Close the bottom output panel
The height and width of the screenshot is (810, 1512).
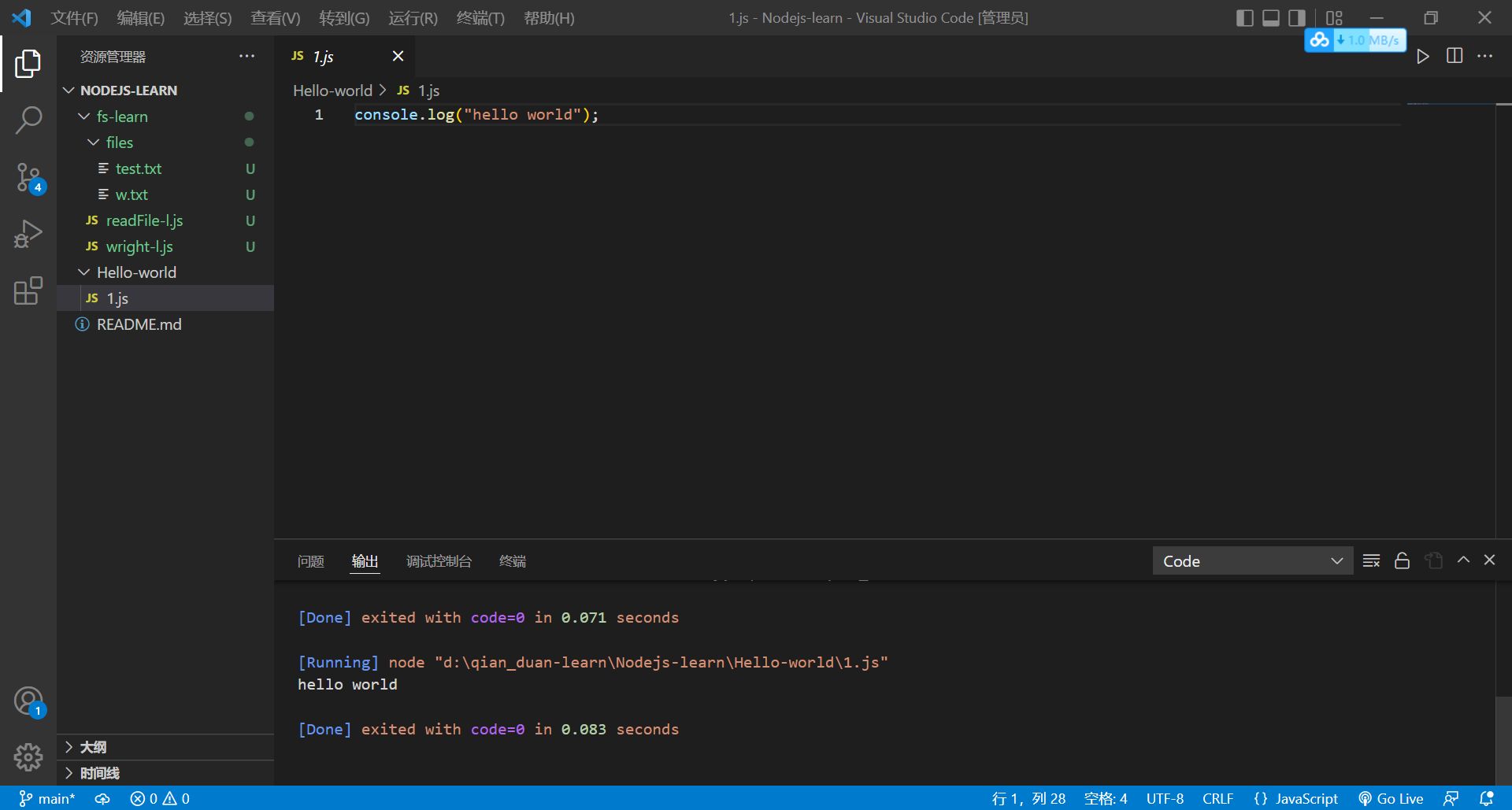coord(1489,560)
